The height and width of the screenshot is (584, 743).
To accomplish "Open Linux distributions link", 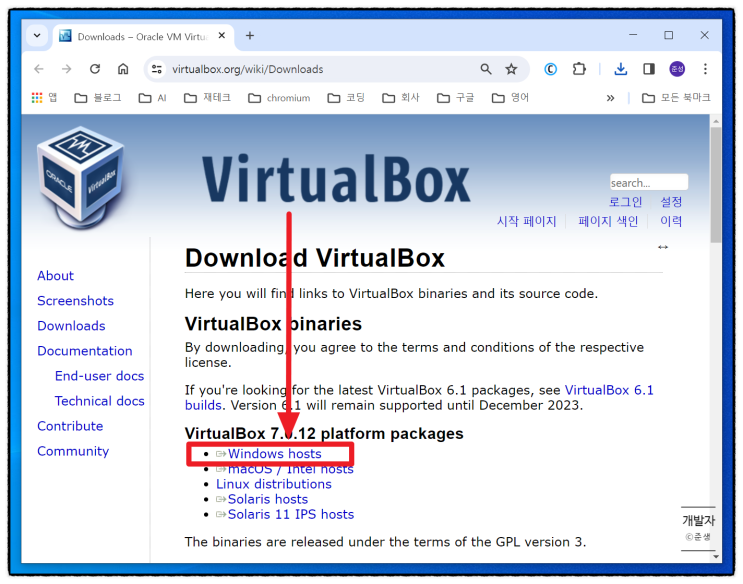I will tap(274, 484).
